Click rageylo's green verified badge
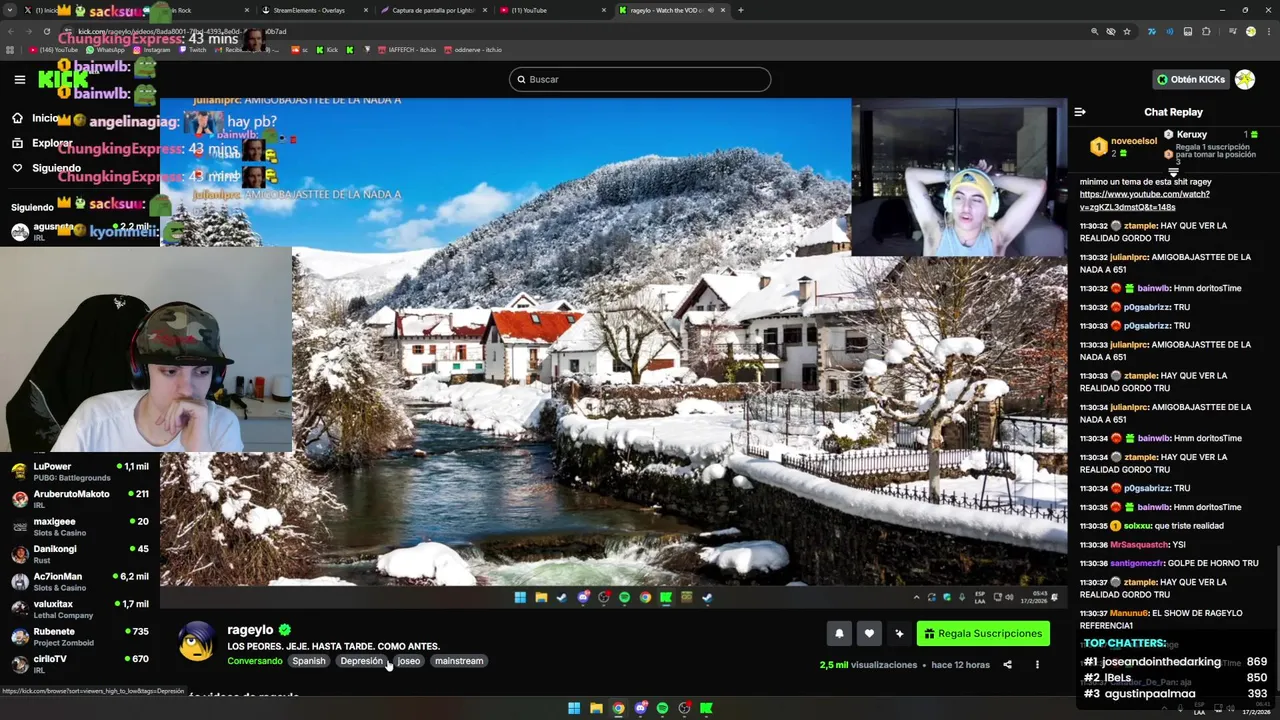 pyautogui.click(x=285, y=630)
